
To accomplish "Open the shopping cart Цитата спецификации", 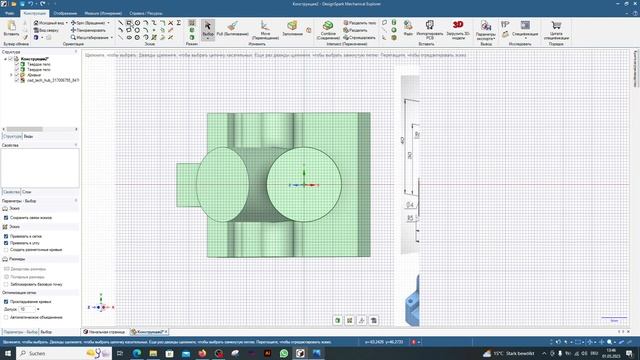I will (556, 30).
